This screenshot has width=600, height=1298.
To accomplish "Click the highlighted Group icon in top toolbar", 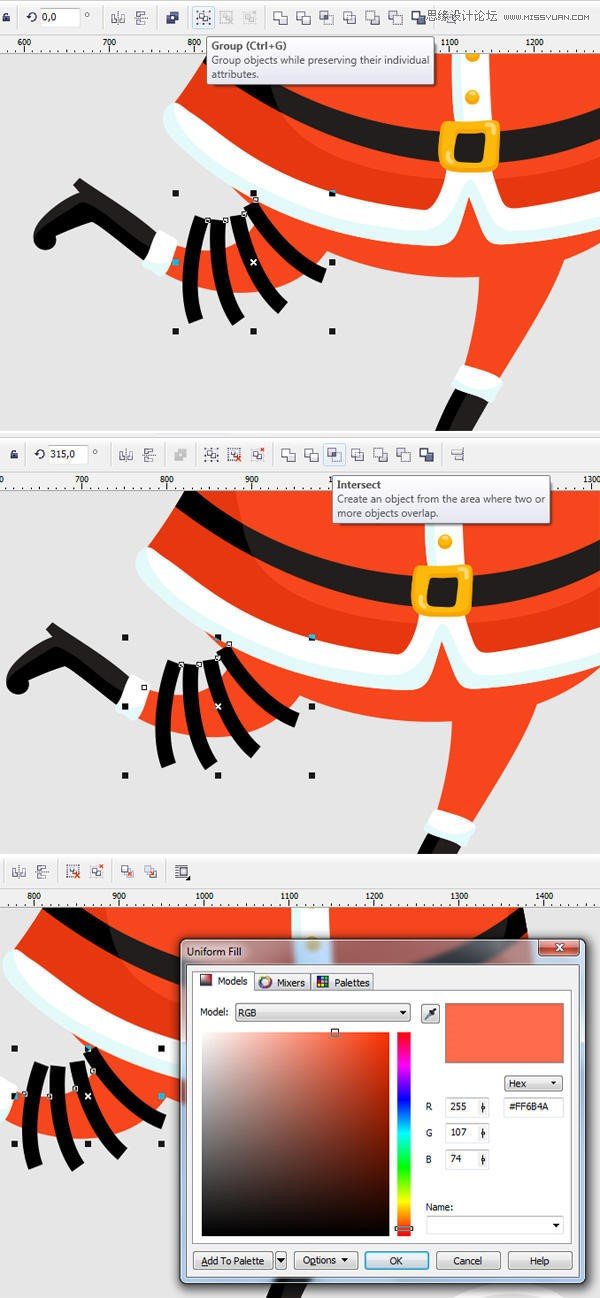I will (x=203, y=17).
